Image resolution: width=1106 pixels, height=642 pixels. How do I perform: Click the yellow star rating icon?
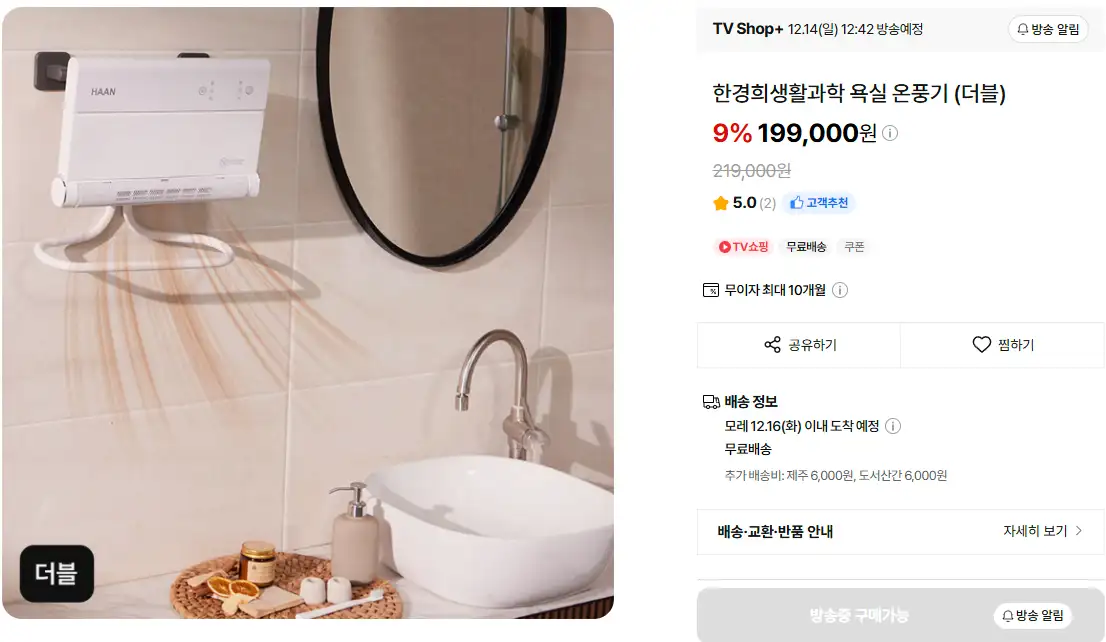click(x=720, y=203)
